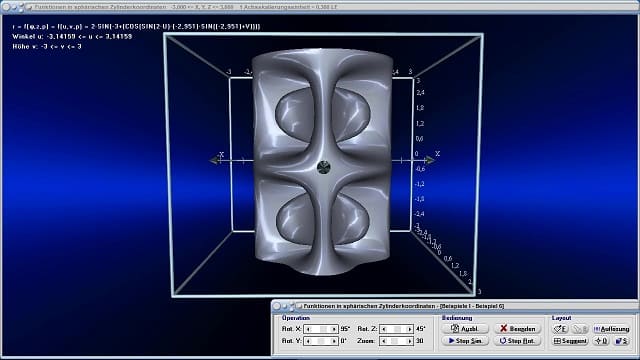Click the Rot. Y scrollbar thumb

coord(321,341)
